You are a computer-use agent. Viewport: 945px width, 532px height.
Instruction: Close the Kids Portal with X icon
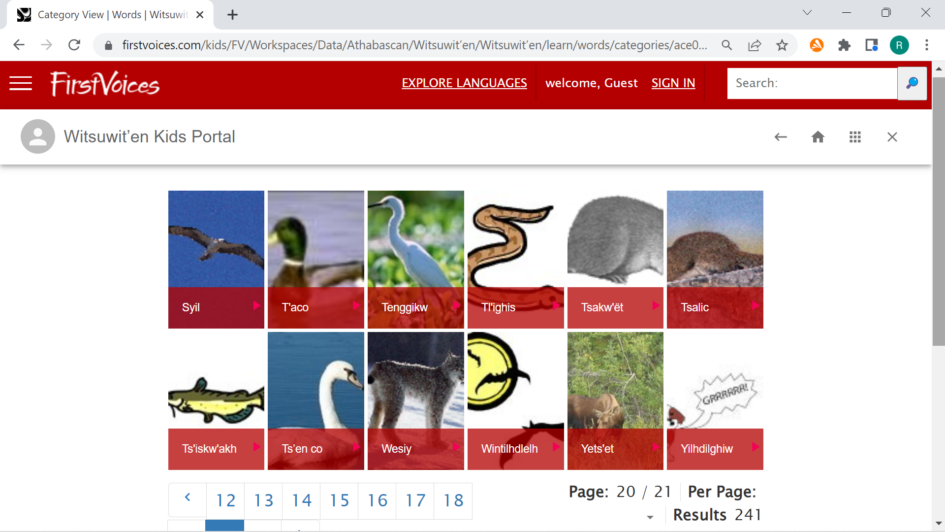point(892,137)
